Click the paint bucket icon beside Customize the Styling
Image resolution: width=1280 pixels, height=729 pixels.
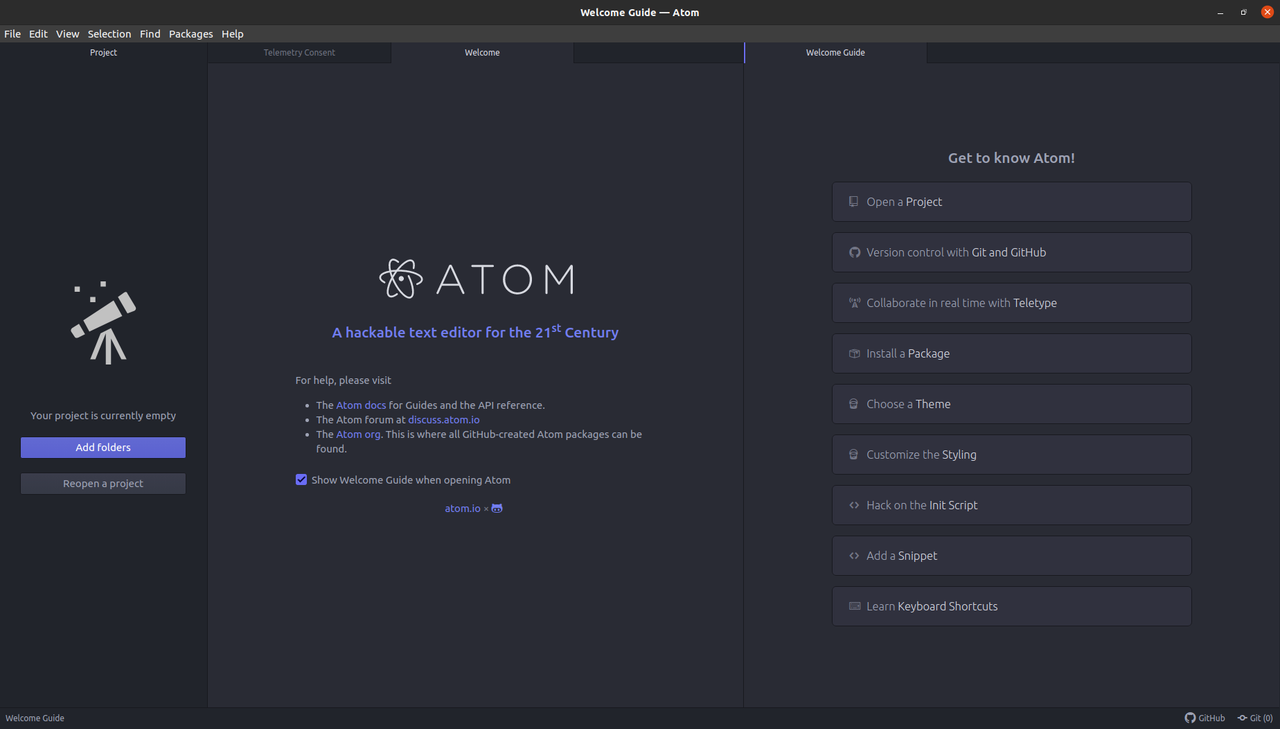853,454
